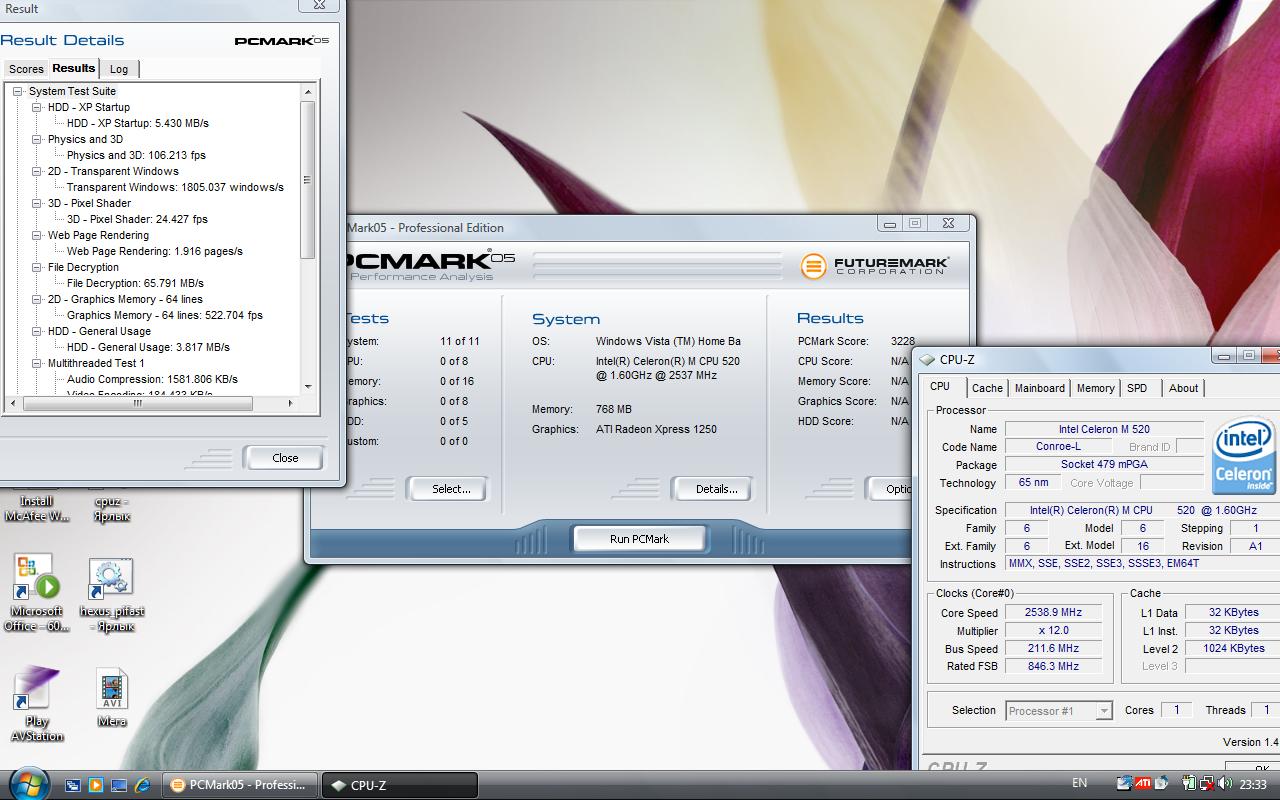Image resolution: width=1280 pixels, height=800 pixels.
Task: Collapse the Physics and 3D node
Action: click(36, 139)
